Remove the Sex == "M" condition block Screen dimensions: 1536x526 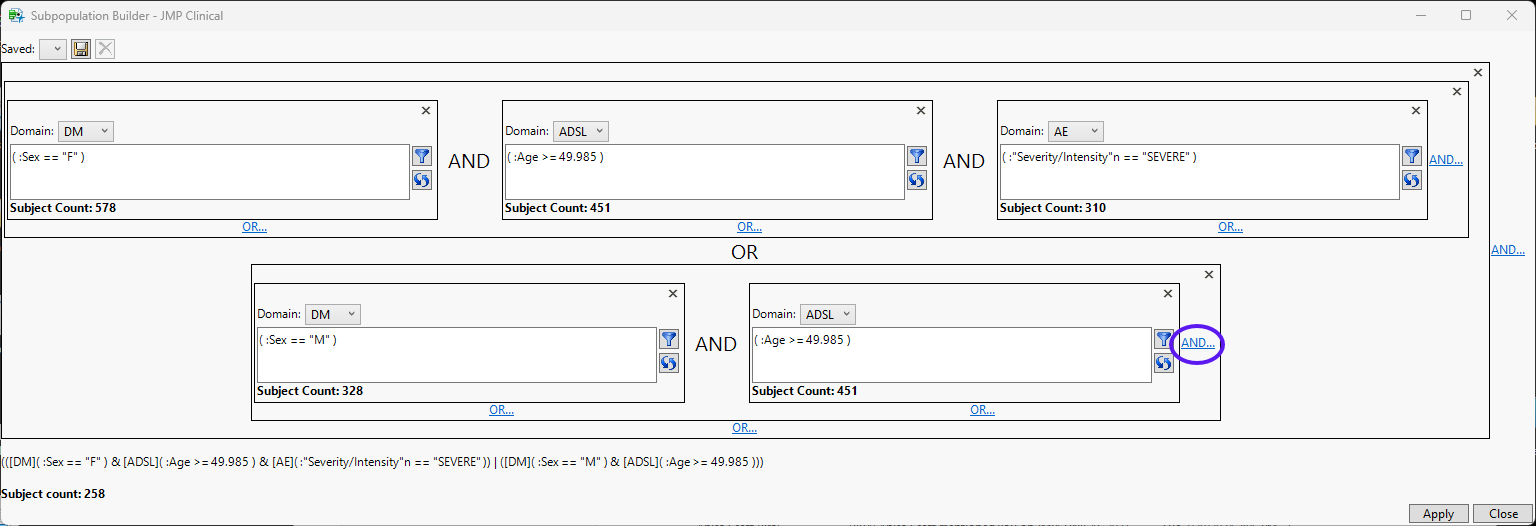coord(672,294)
